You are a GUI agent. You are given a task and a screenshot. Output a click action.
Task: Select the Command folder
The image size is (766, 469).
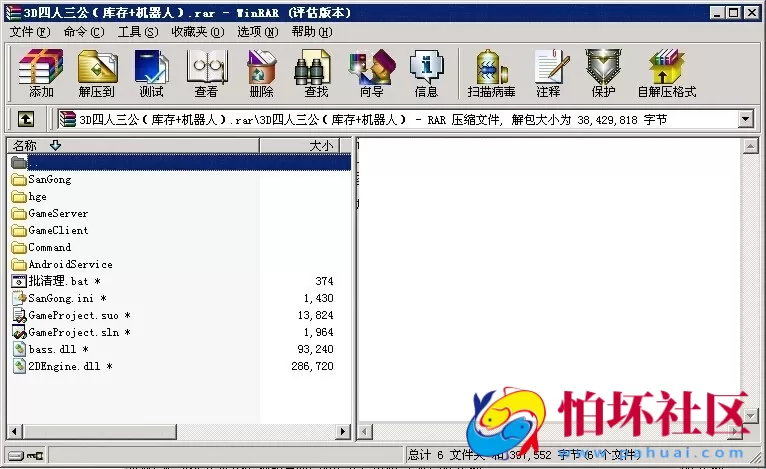click(x=41, y=247)
